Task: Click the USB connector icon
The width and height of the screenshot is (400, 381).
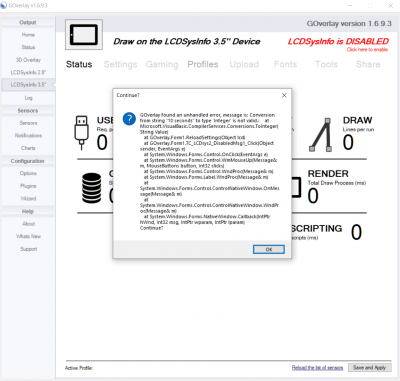Action: tap(81, 132)
